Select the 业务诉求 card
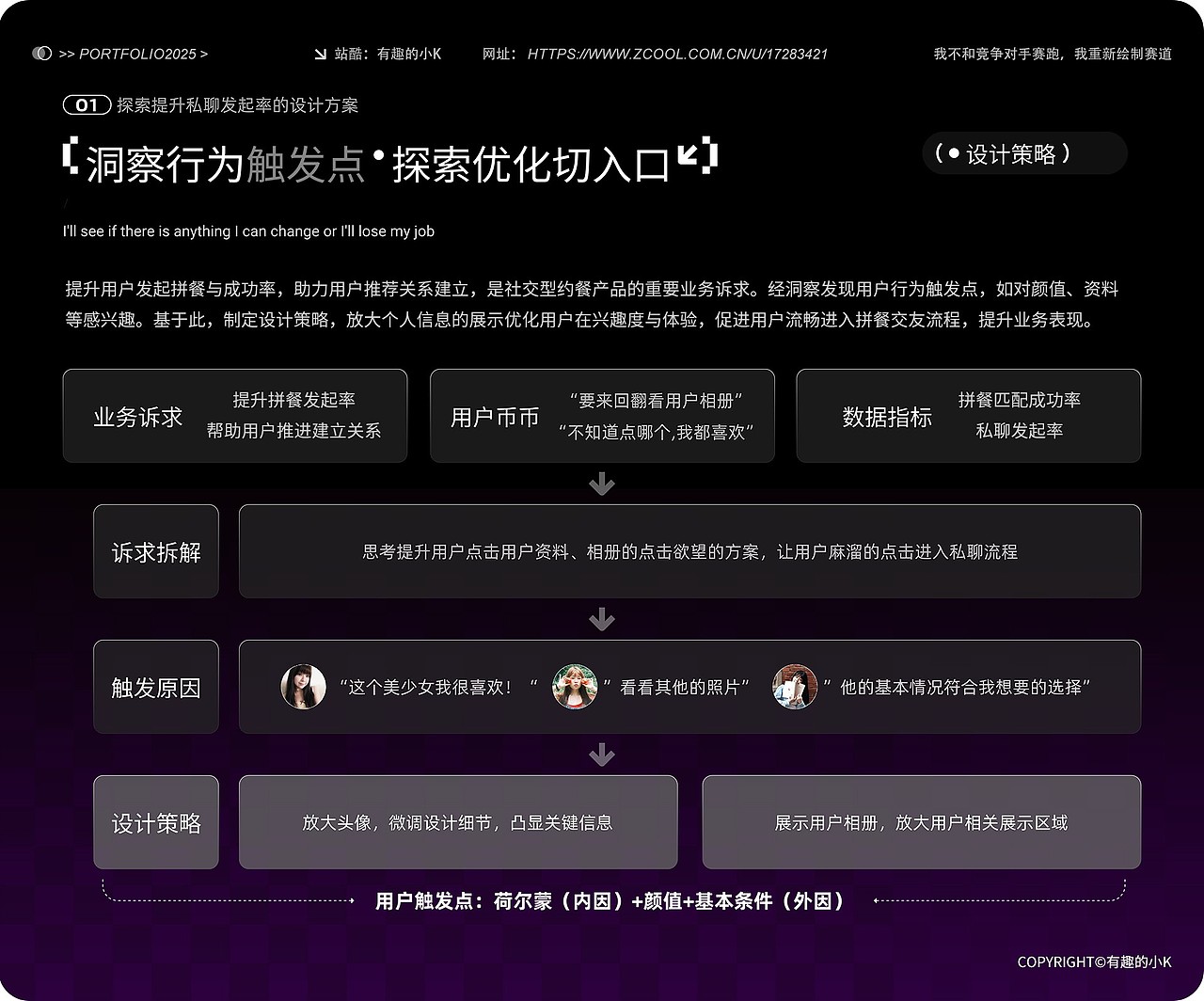This screenshot has height=1001, width=1204. point(235,416)
